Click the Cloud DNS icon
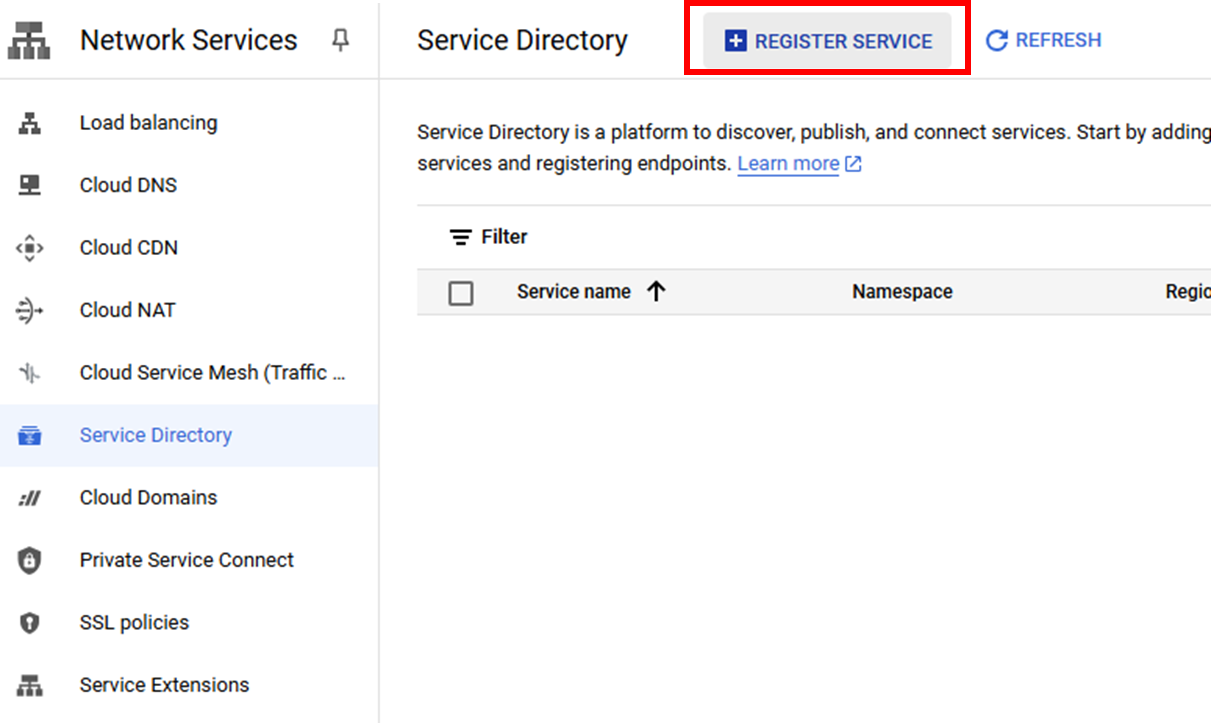This screenshot has height=723, width=1211. point(30,185)
